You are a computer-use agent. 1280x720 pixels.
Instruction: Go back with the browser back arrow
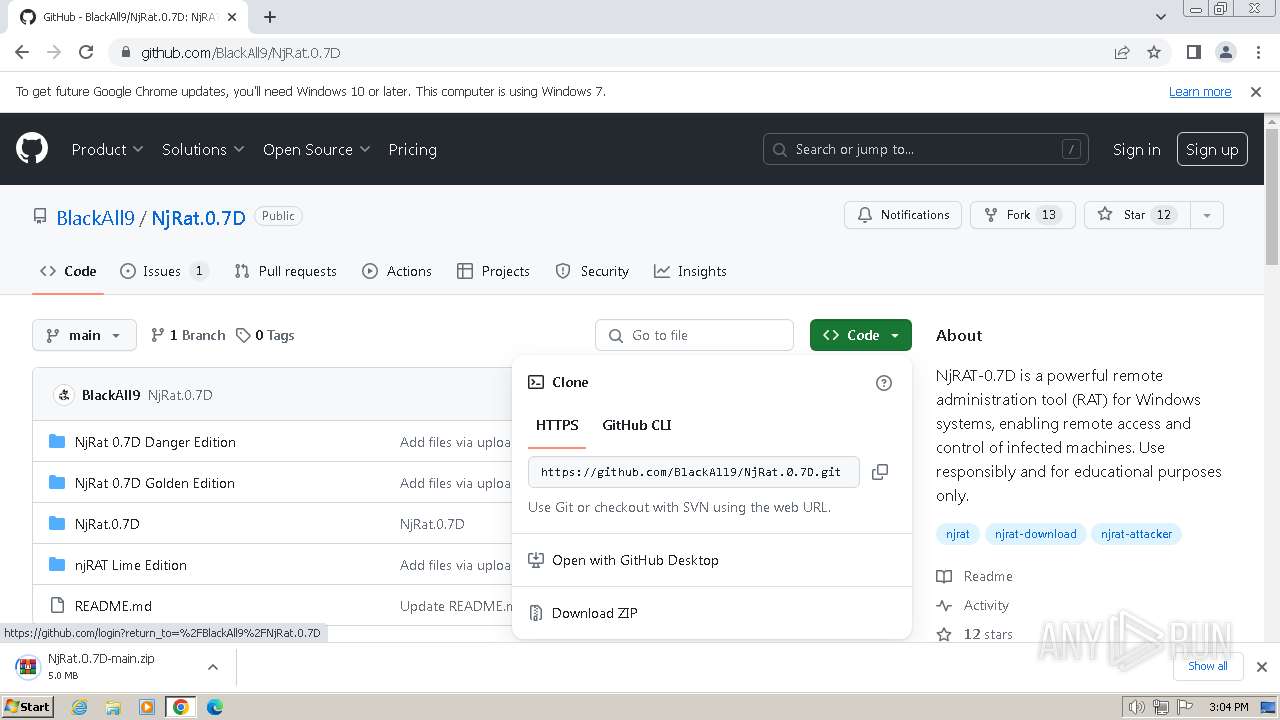click(x=22, y=52)
